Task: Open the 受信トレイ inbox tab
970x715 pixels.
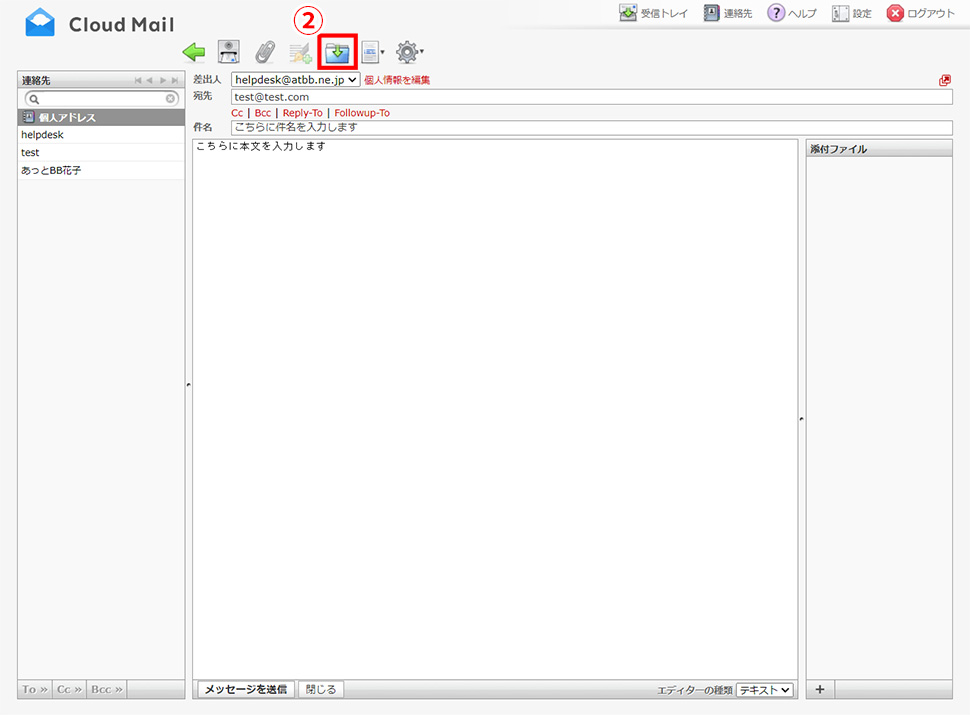Action: pyautogui.click(x=653, y=13)
